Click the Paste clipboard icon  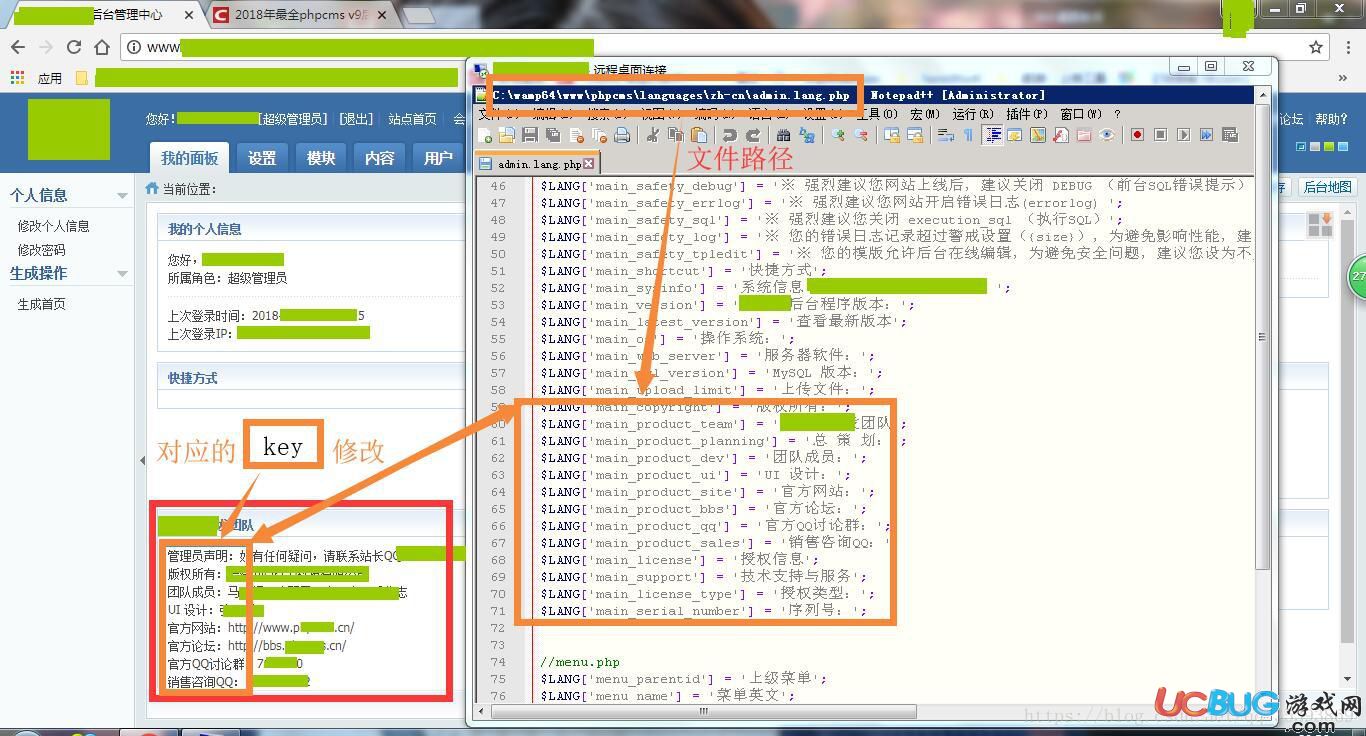698,135
